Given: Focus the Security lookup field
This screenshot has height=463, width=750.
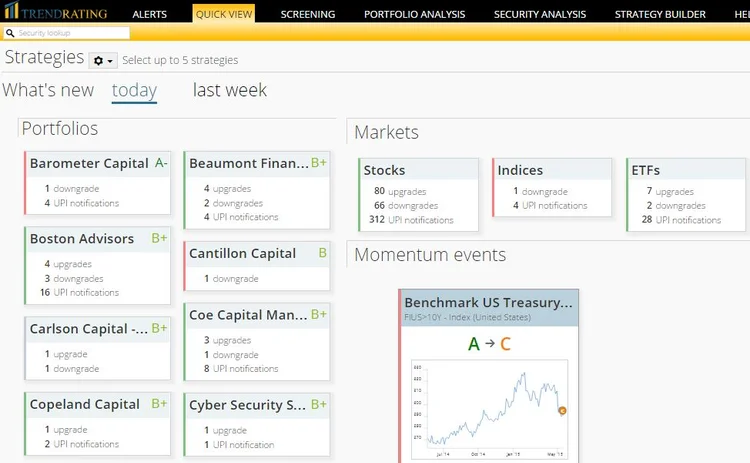Looking at the screenshot, I should [66, 33].
